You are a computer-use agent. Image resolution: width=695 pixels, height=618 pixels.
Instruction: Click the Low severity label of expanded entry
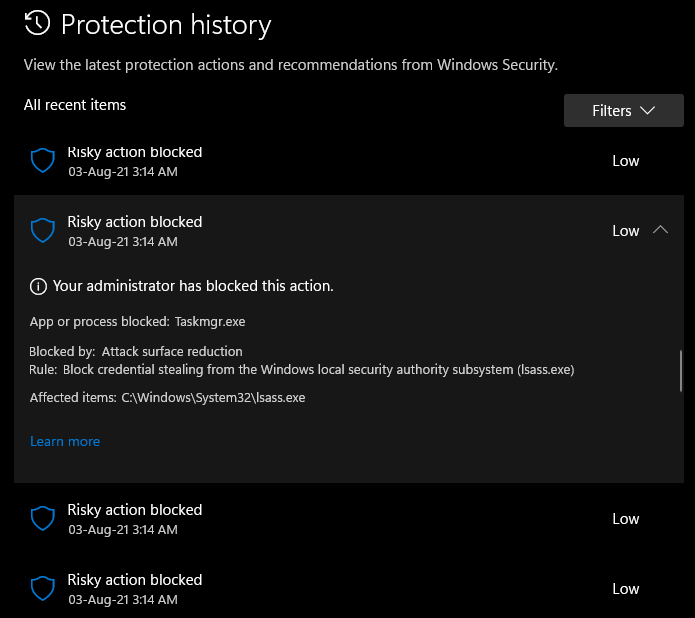click(626, 231)
